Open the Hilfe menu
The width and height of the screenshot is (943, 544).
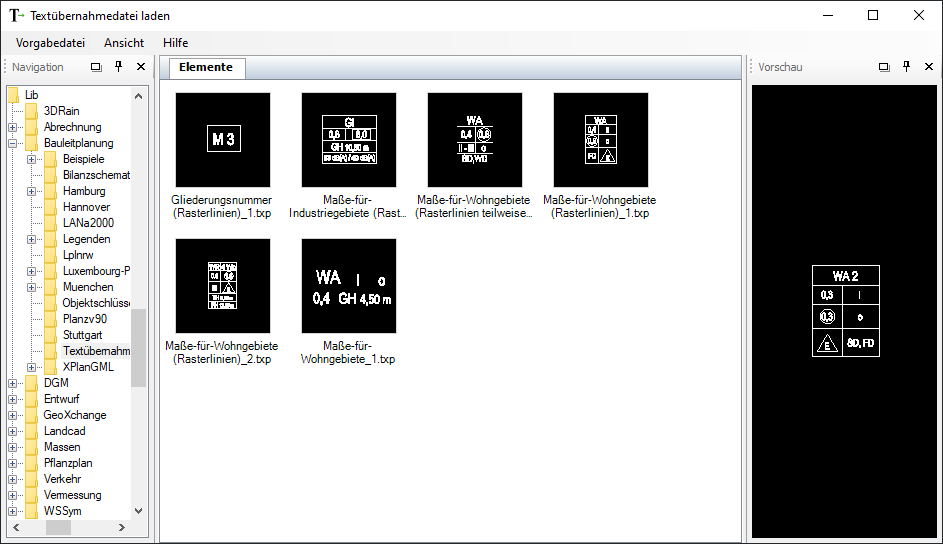pos(175,43)
